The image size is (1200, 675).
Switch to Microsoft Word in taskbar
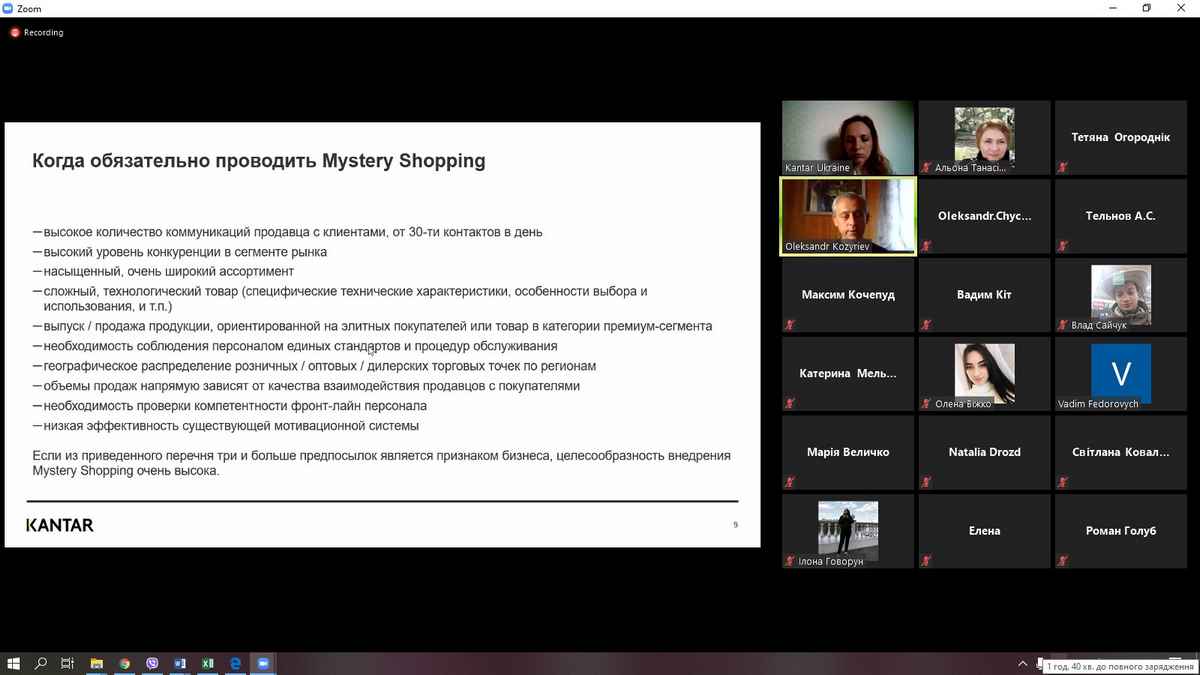pos(180,663)
